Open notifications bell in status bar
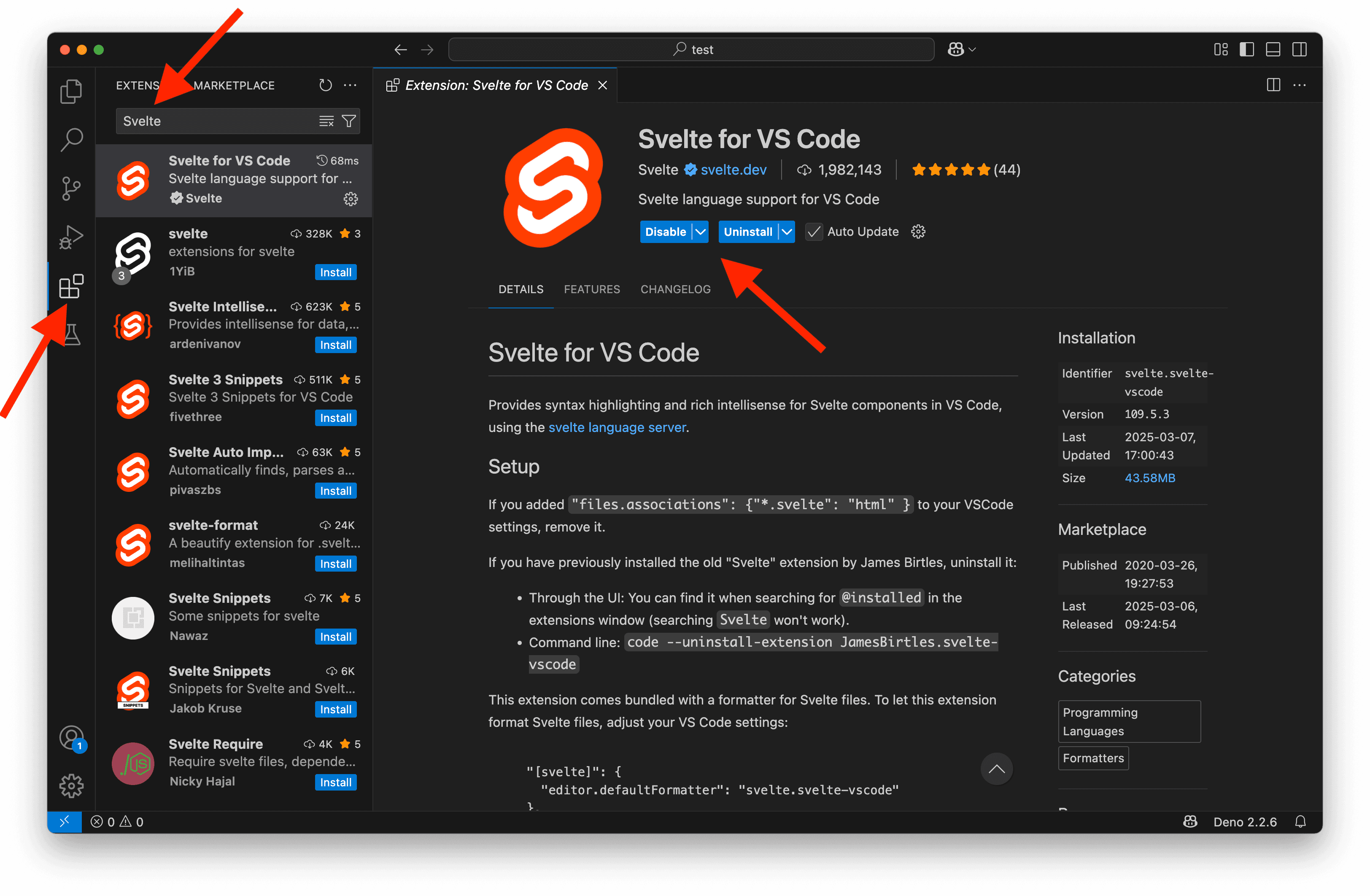 pos(1300,822)
